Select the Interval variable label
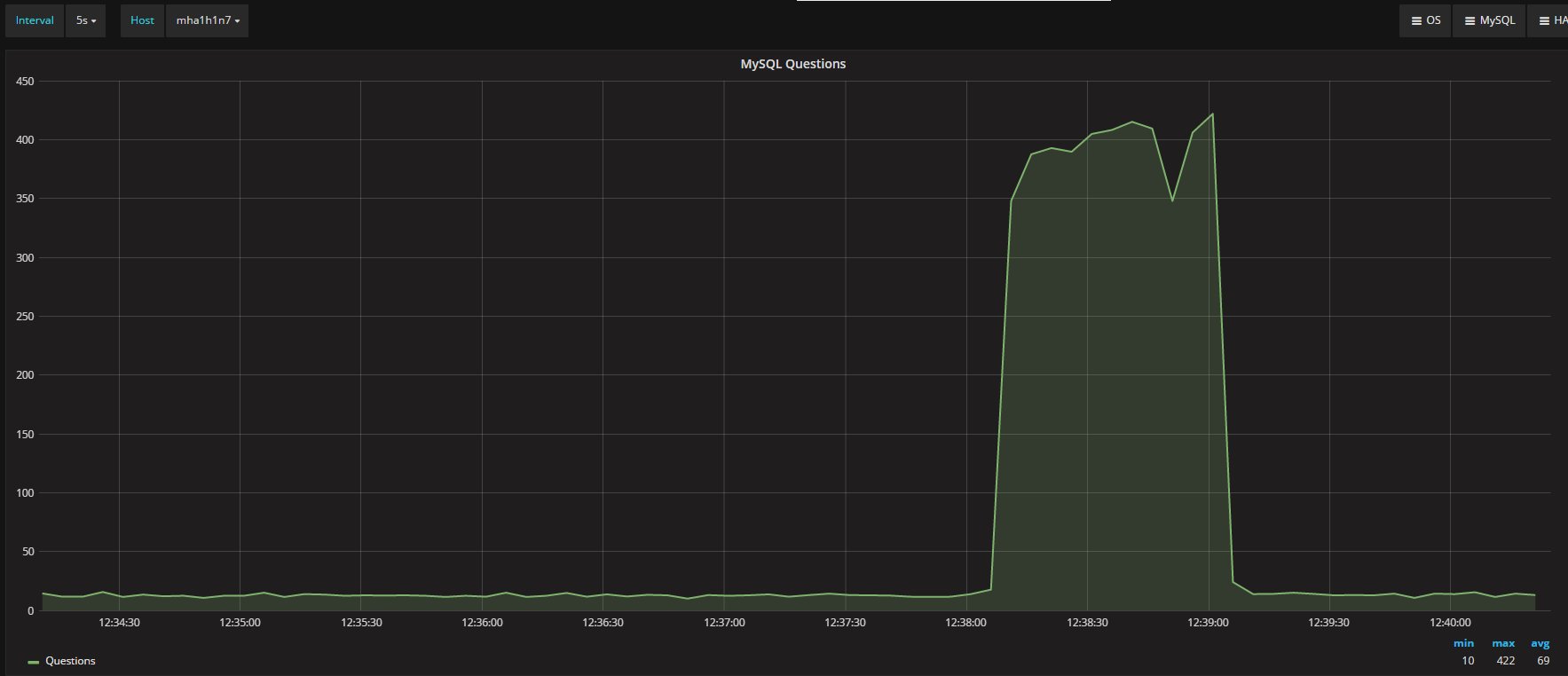 click(35, 20)
